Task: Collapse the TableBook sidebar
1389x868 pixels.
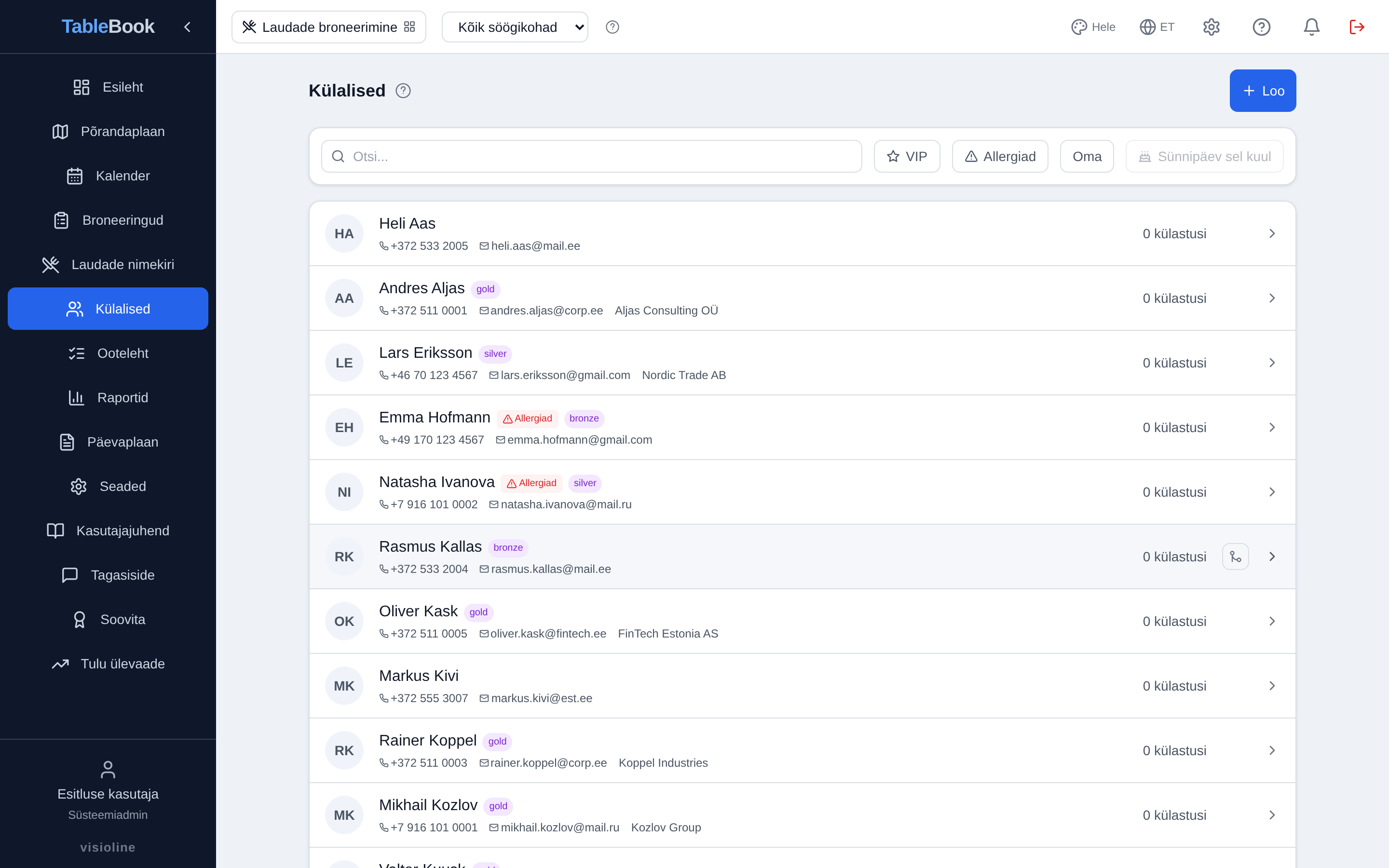Action: [187, 27]
